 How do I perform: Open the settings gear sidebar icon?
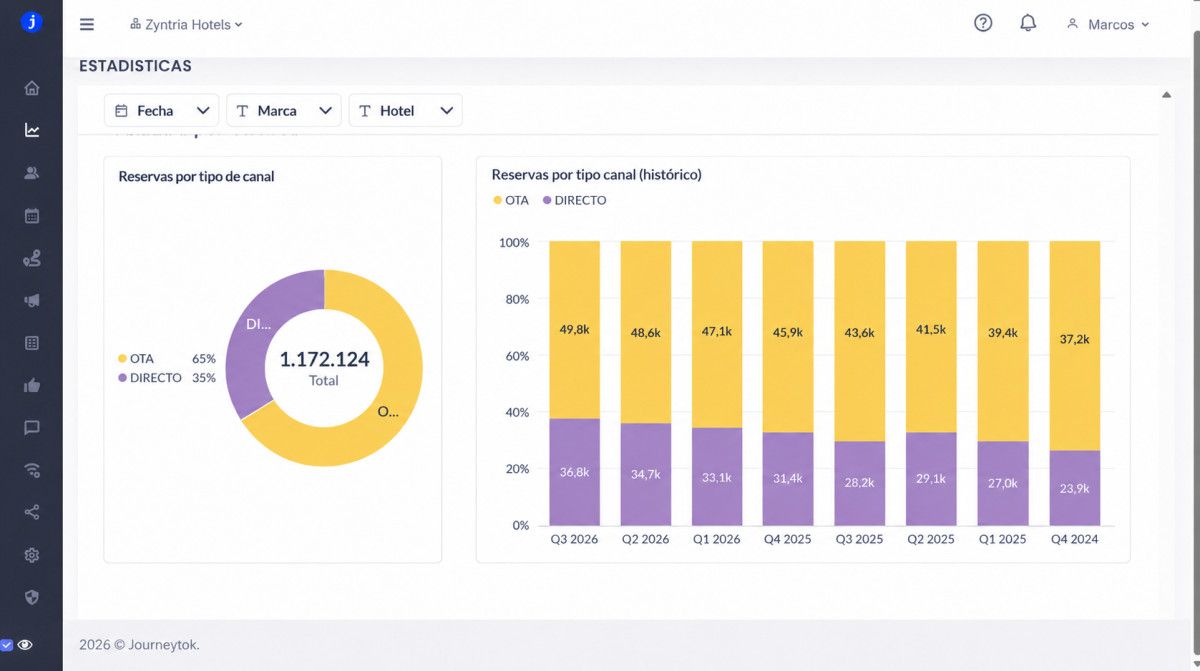tap(32, 555)
